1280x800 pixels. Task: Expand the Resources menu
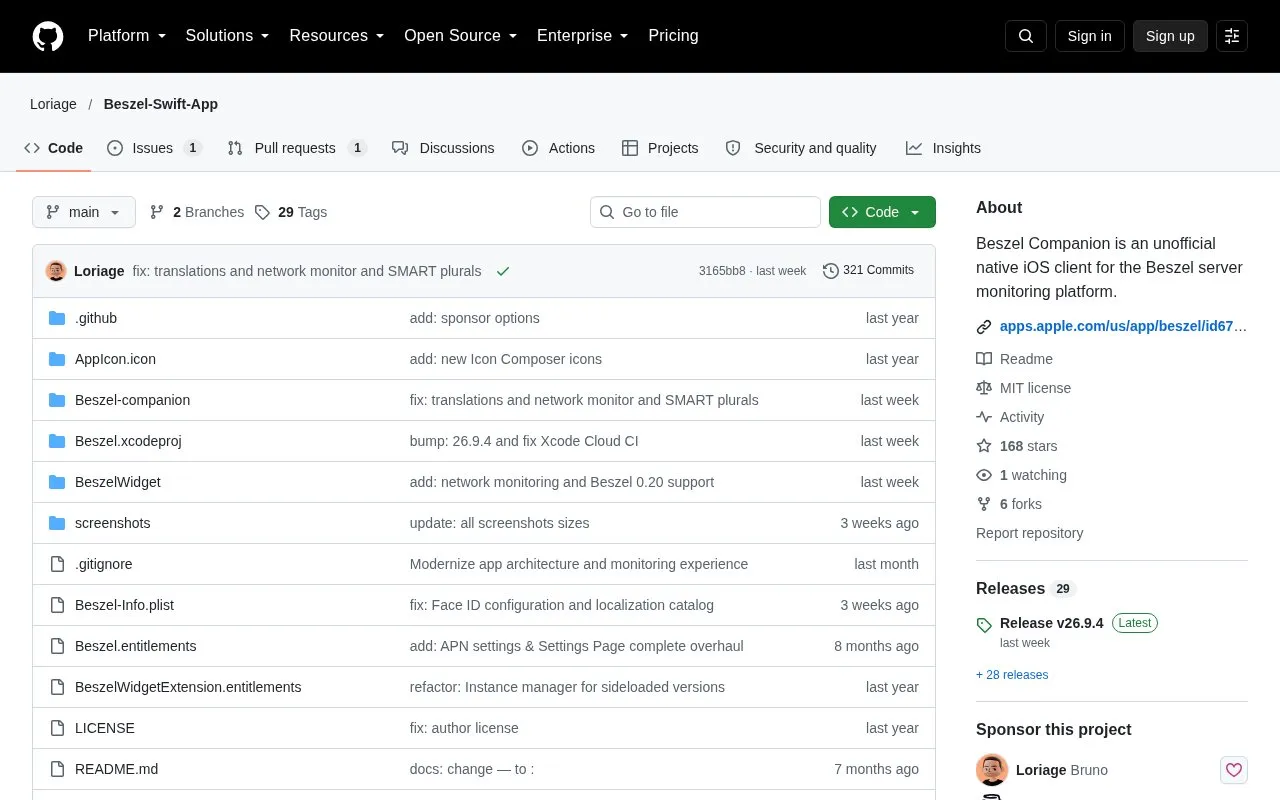coord(337,36)
